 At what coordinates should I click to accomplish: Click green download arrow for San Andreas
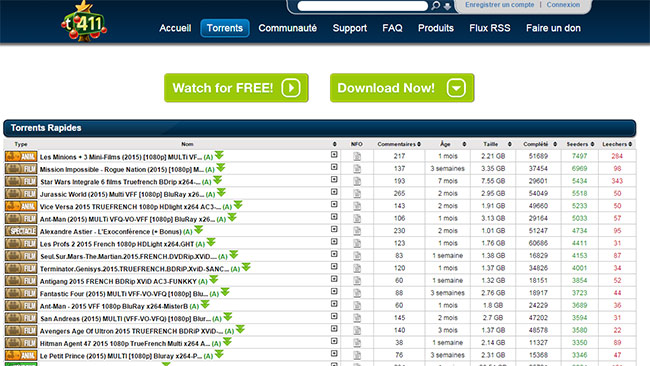(x=228, y=317)
